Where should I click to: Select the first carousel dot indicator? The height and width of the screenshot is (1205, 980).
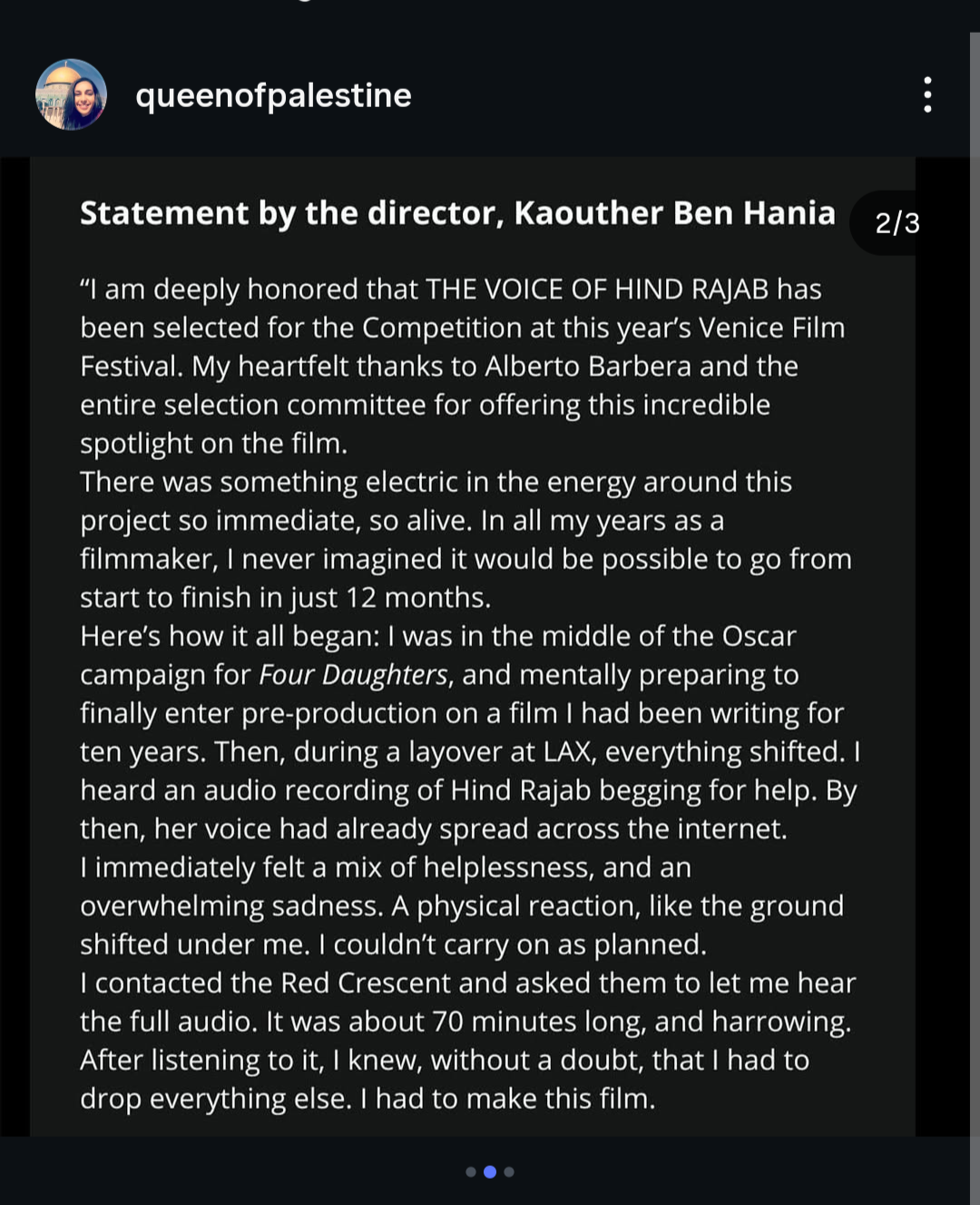(470, 1171)
